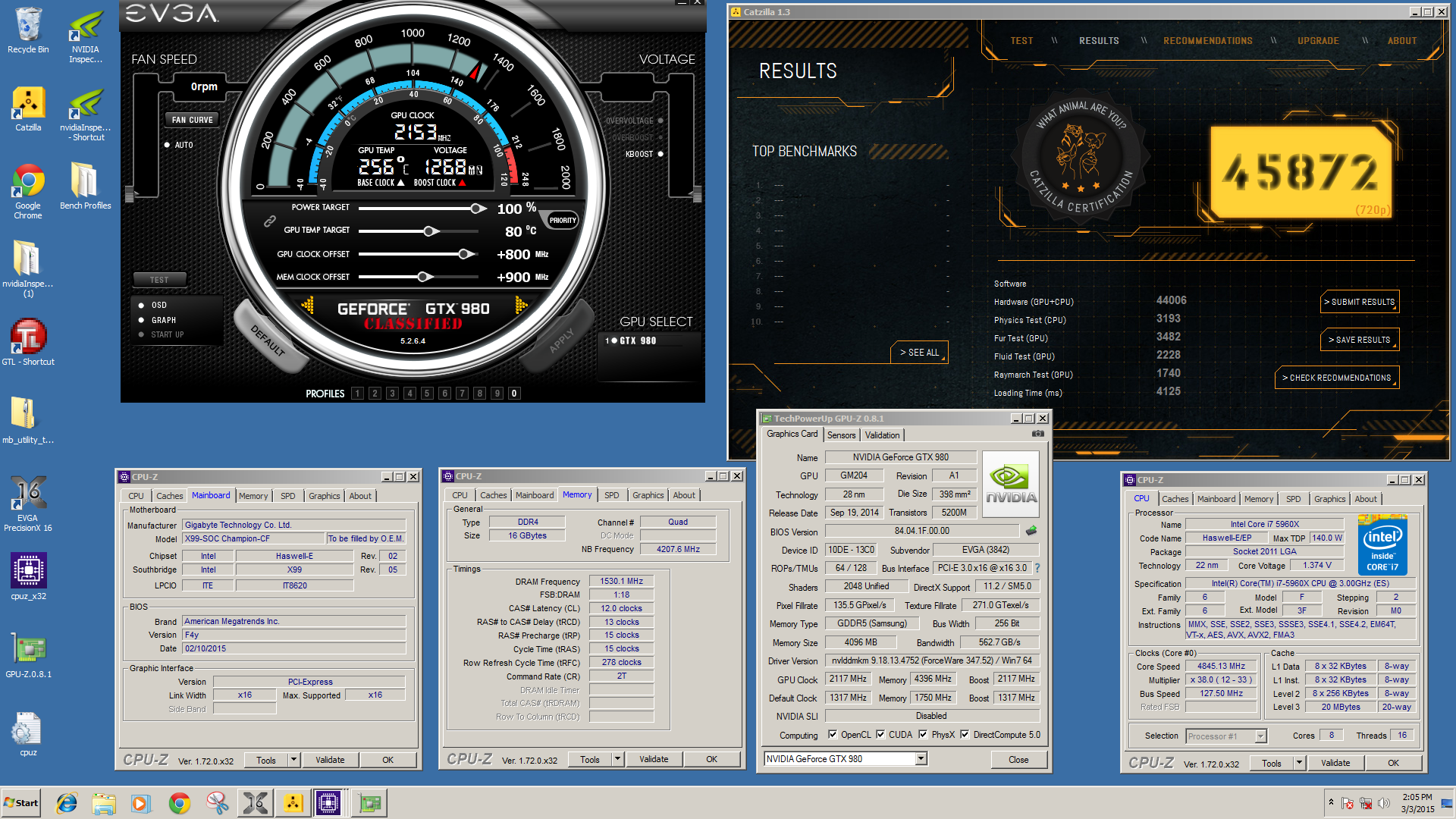The height and width of the screenshot is (819, 1456).
Task: Select the AUTO fan radio option
Action: (x=167, y=145)
